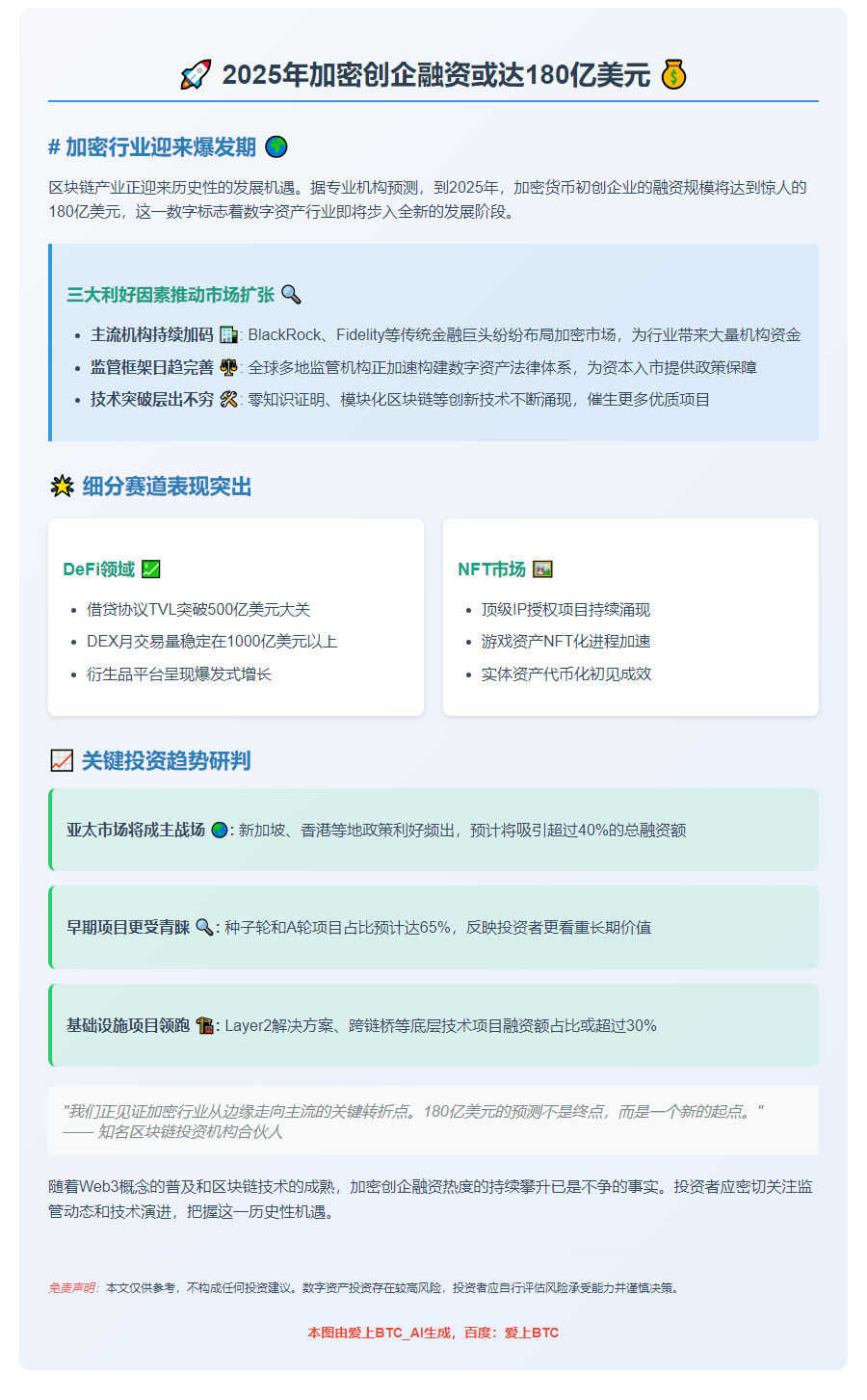
Task: Click the bold text 监管框架日趋完善
Action: click(152, 368)
